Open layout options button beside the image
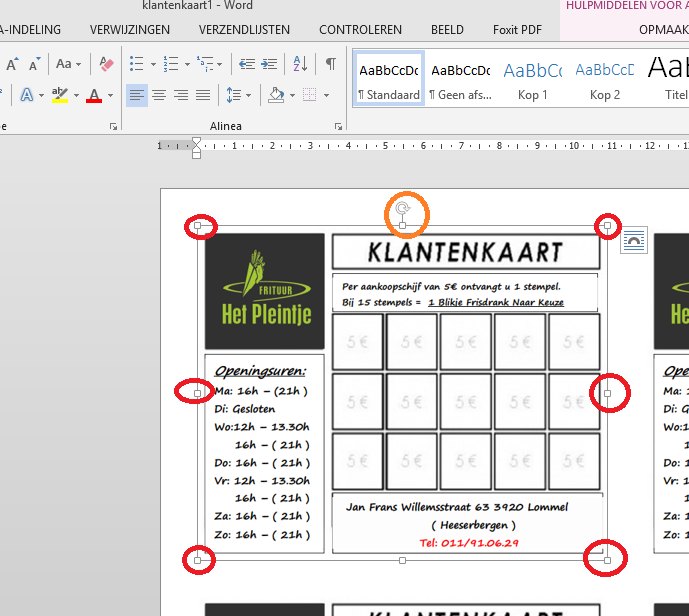 pyautogui.click(x=634, y=240)
